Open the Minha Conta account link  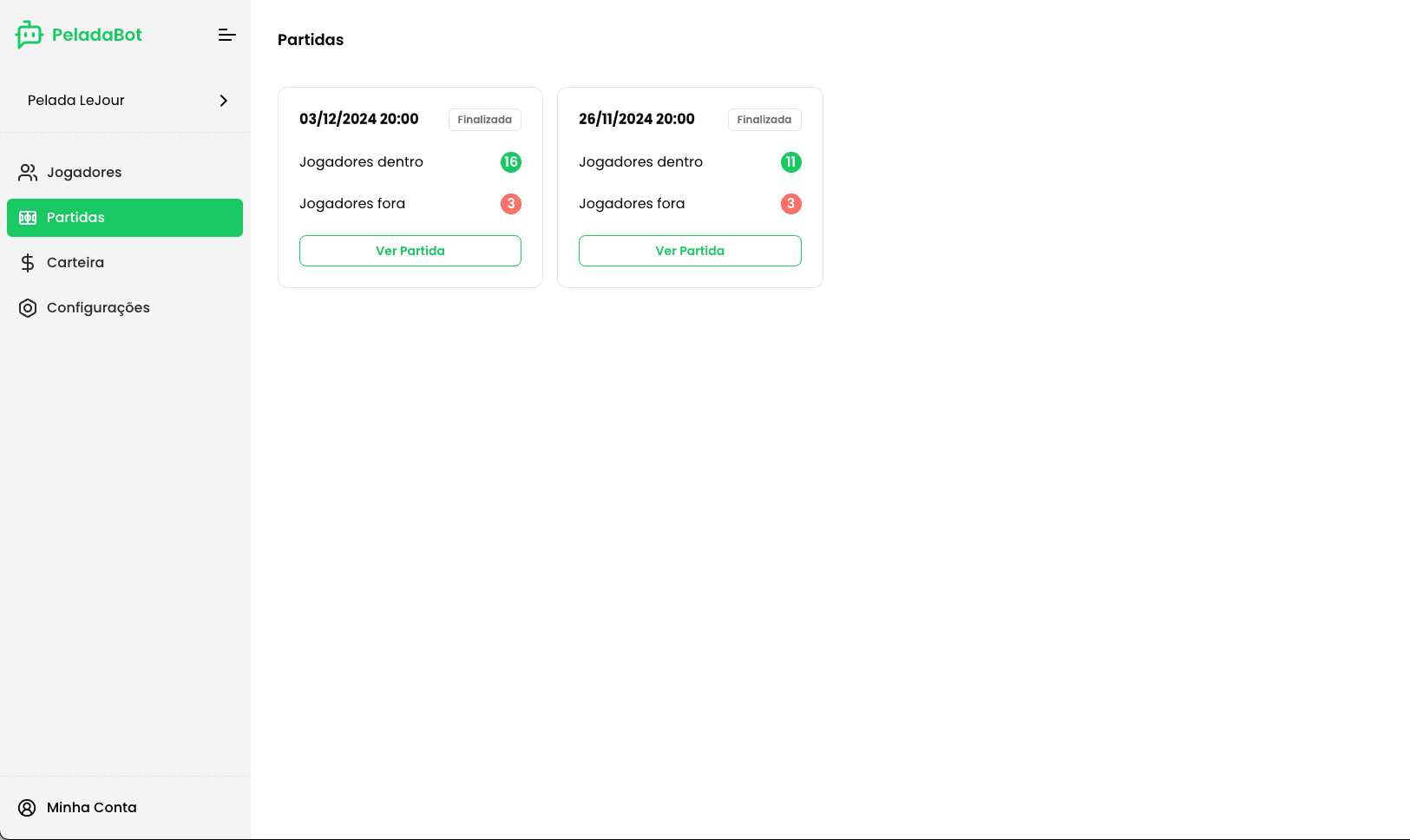coord(92,808)
